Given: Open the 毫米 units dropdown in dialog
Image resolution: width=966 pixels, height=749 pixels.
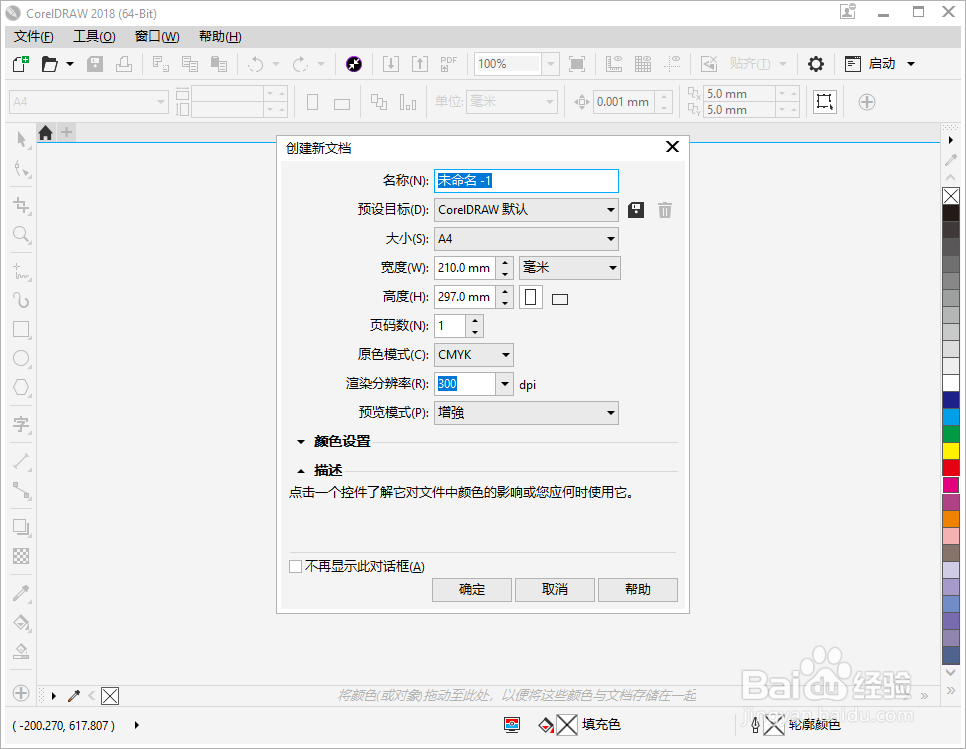Looking at the screenshot, I should click(x=569, y=268).
